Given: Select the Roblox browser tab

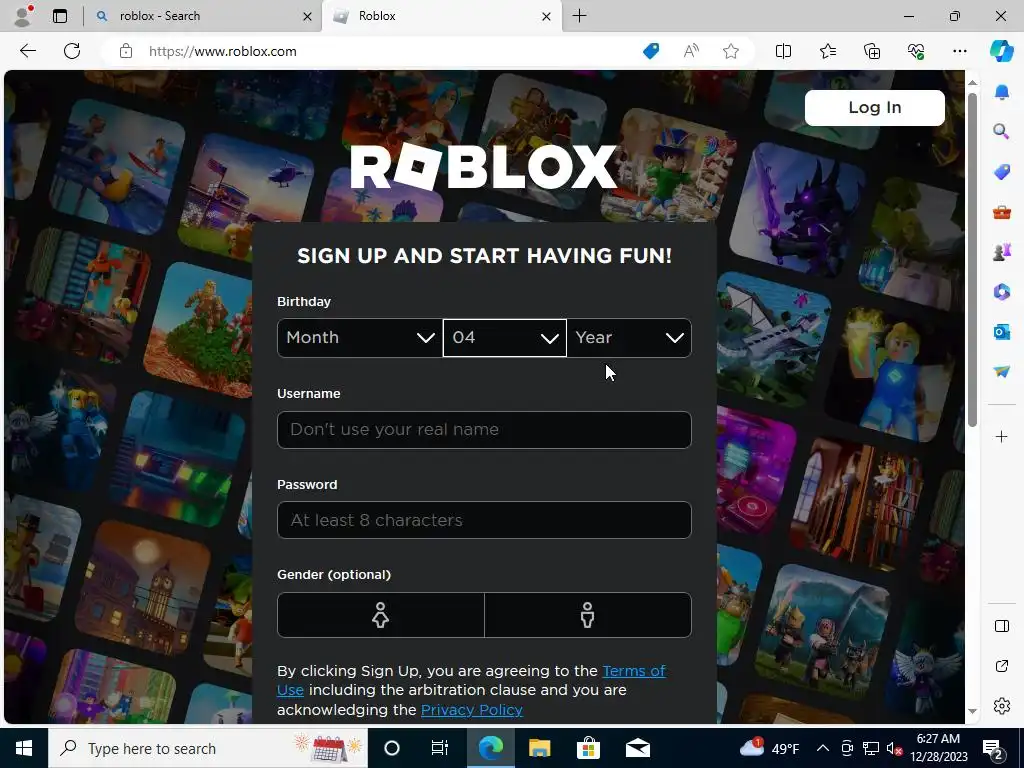Looking at the screenshot, I should click(x=441, y=16).
